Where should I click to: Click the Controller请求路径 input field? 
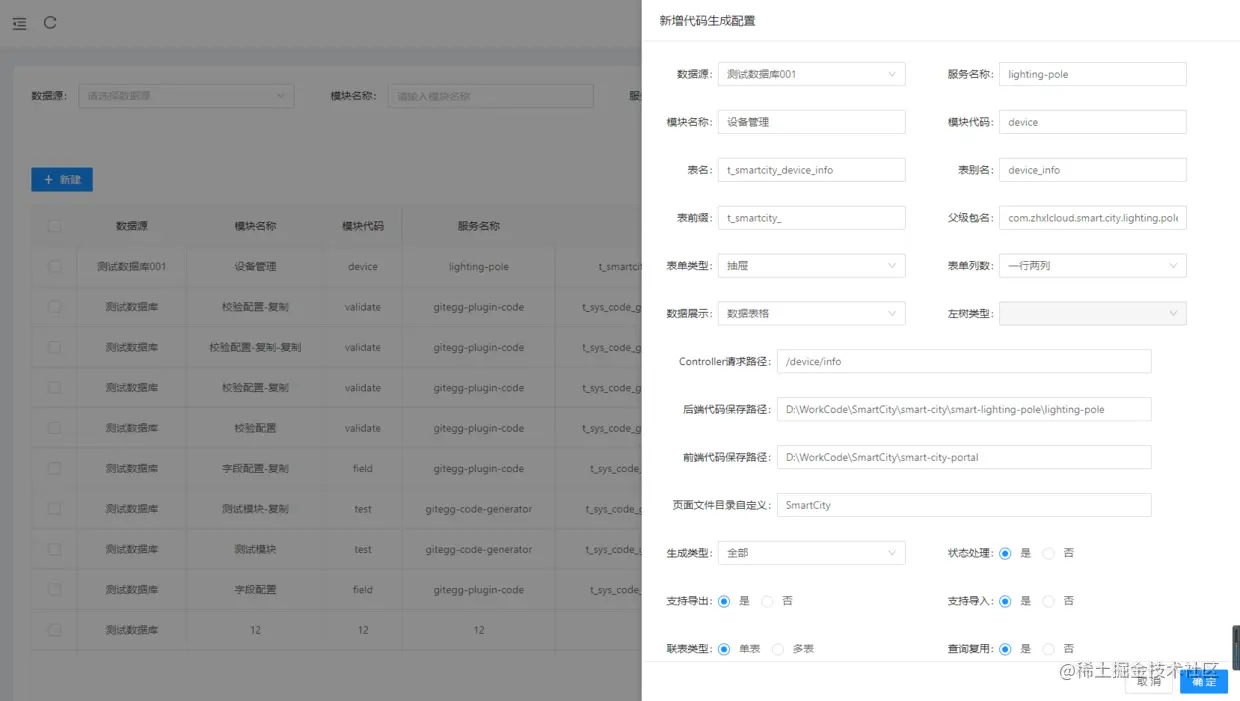point(963,361)
